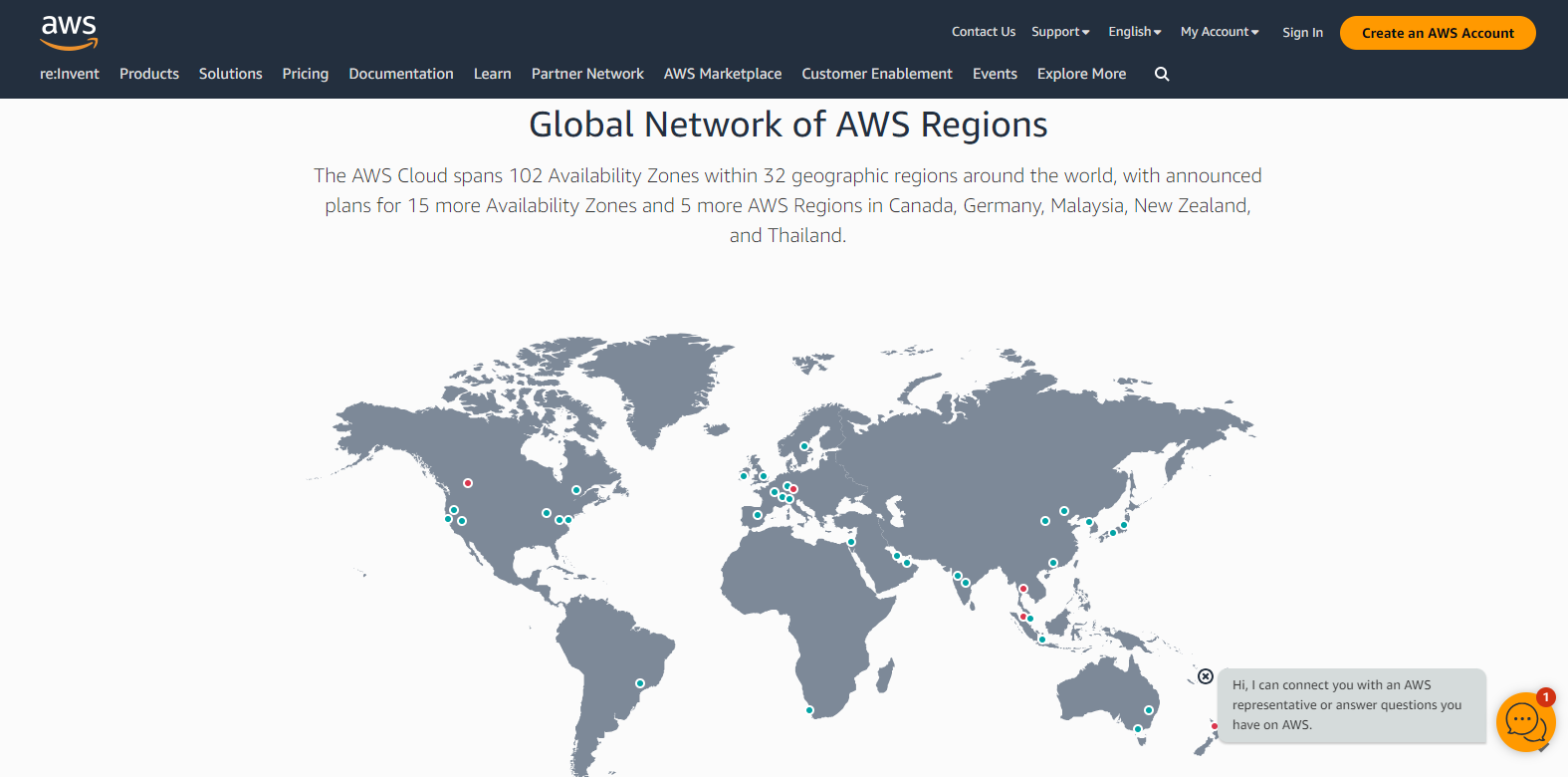
Task: Open the Learn menu
Action: [x=493, y=74]
